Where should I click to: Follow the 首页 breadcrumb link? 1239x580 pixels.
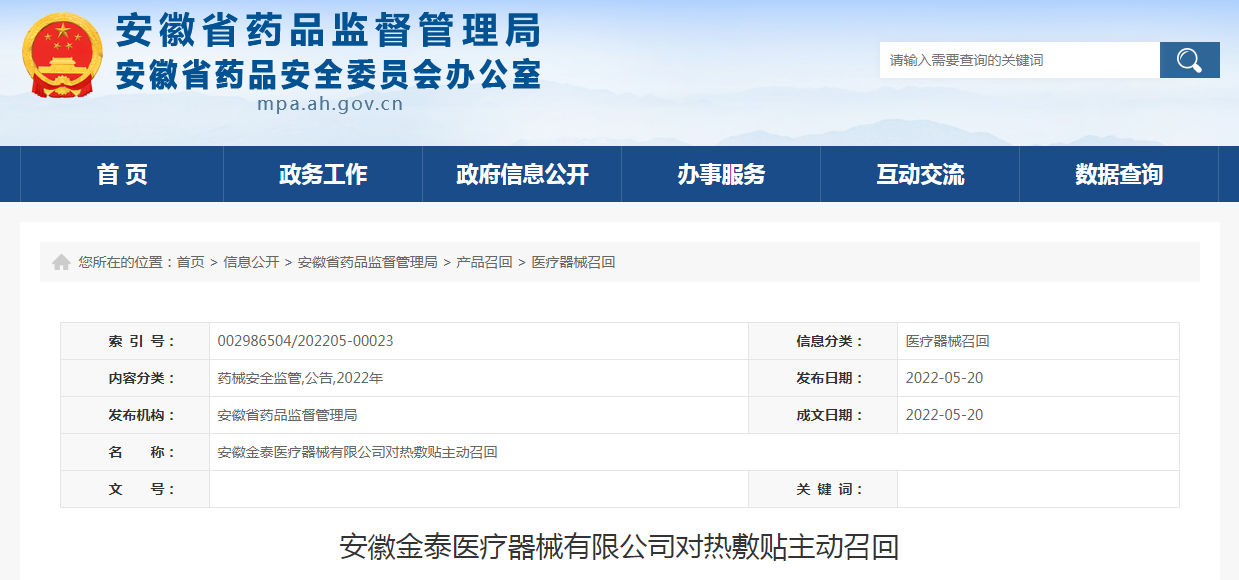tap(191, 262)
